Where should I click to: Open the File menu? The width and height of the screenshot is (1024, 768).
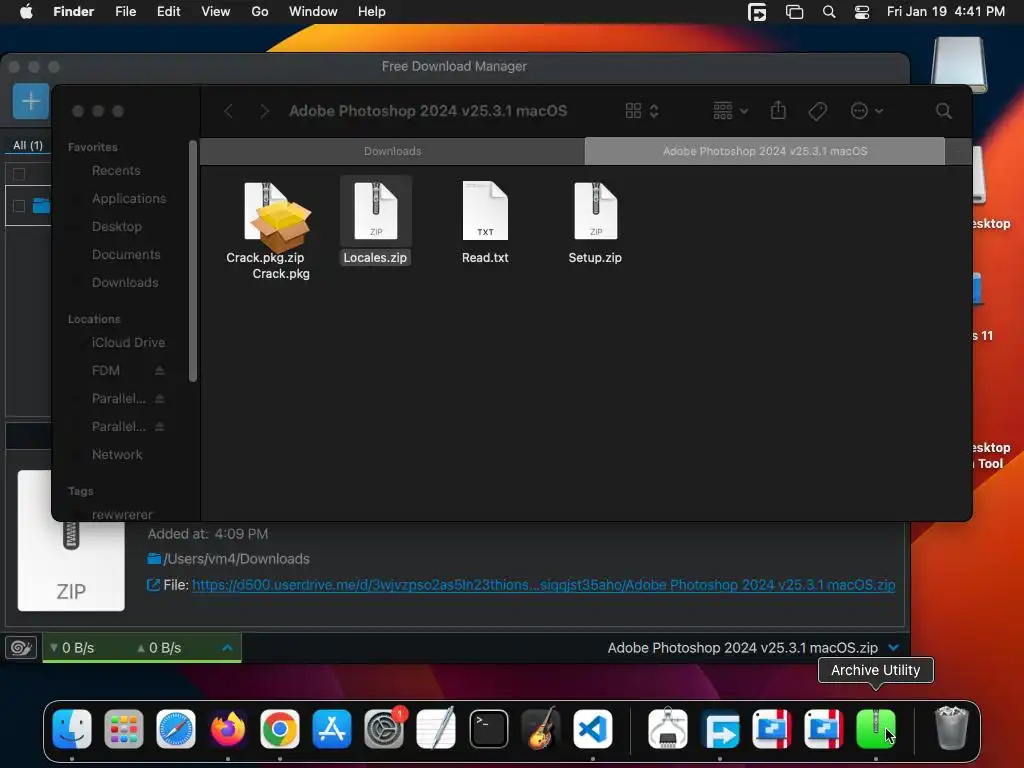(x=125, y=12)
